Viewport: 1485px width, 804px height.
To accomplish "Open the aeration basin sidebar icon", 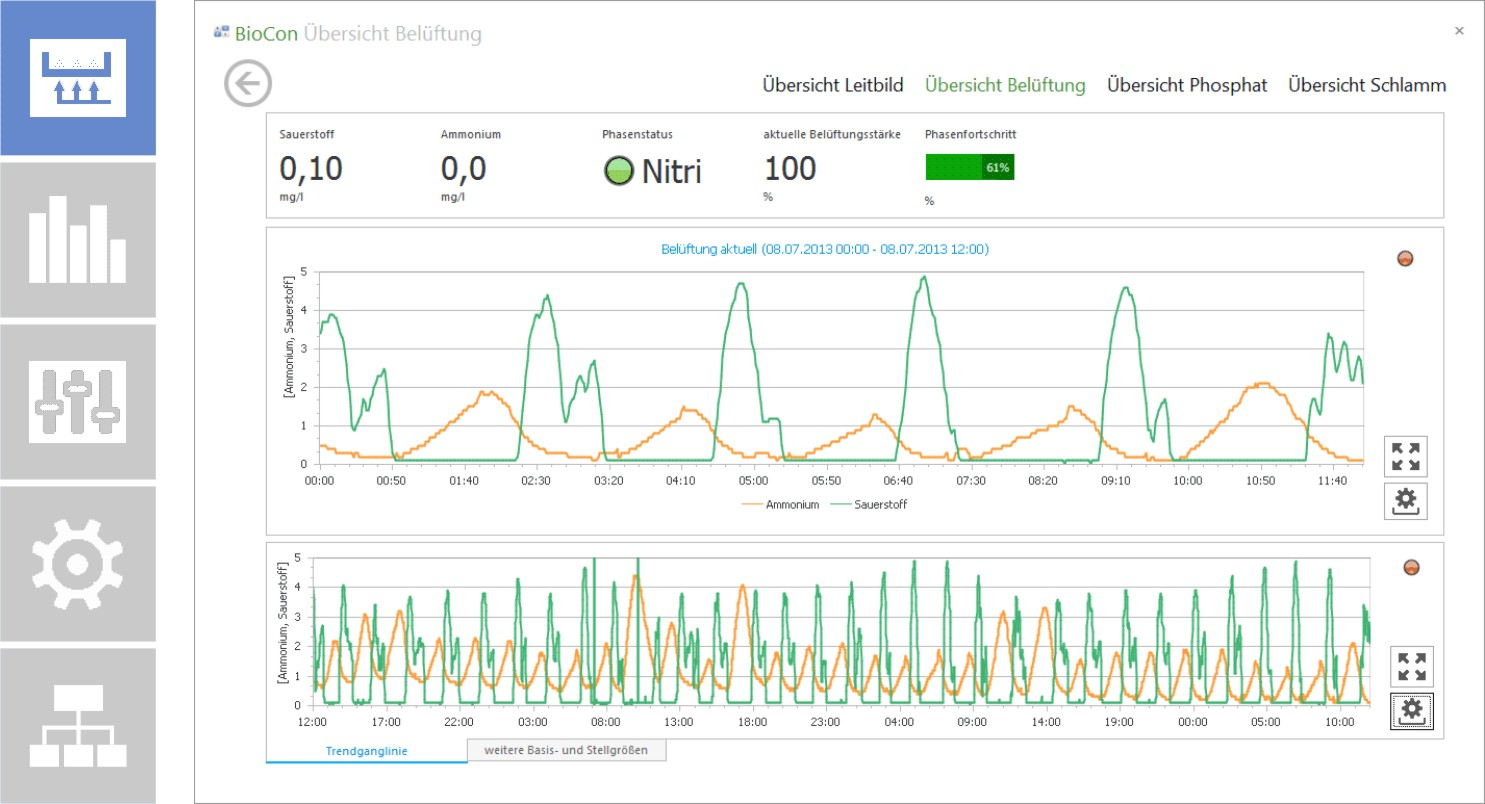I will [78, 78].
